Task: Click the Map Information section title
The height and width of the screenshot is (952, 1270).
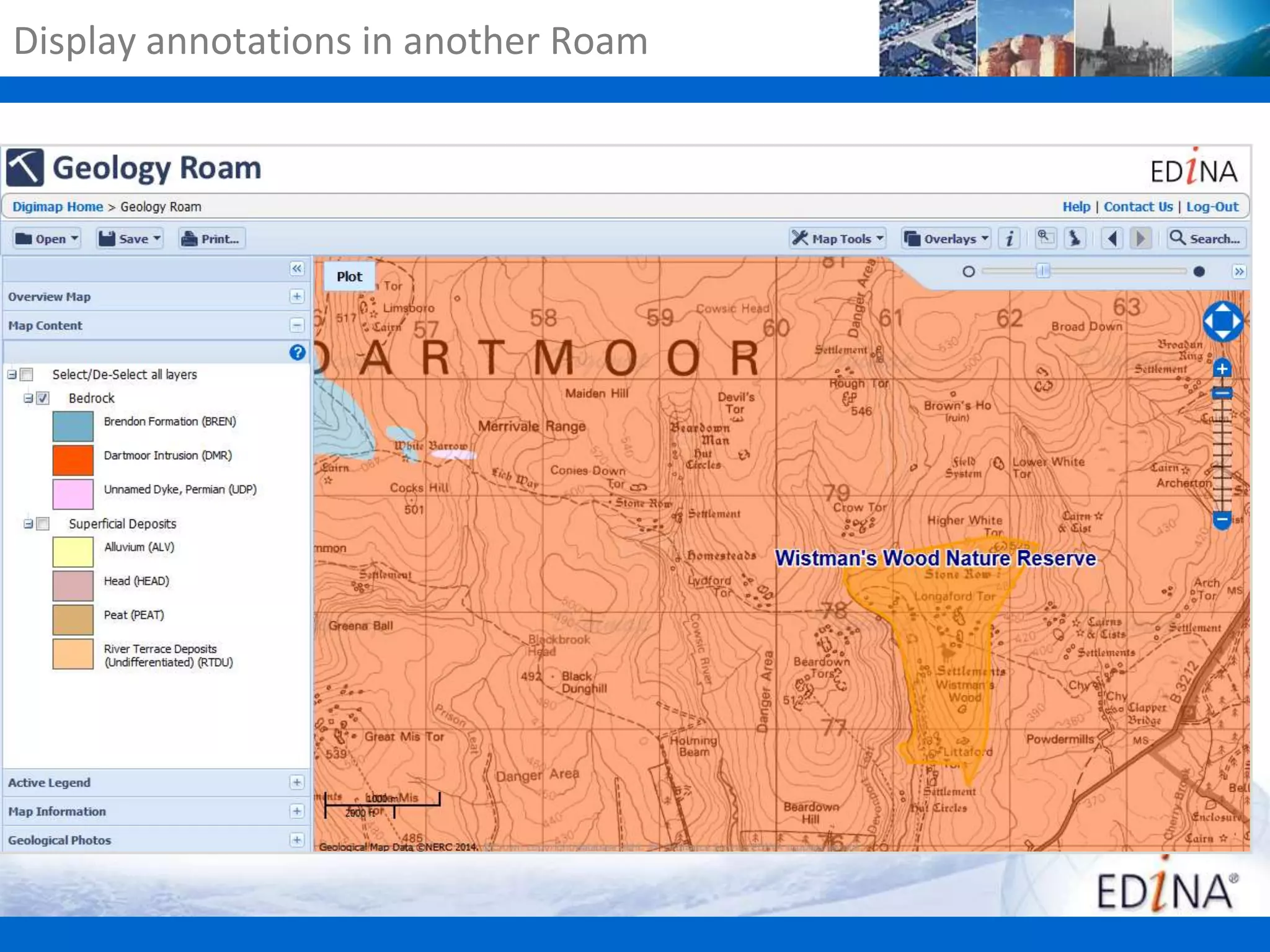Action: coord(57,811)
